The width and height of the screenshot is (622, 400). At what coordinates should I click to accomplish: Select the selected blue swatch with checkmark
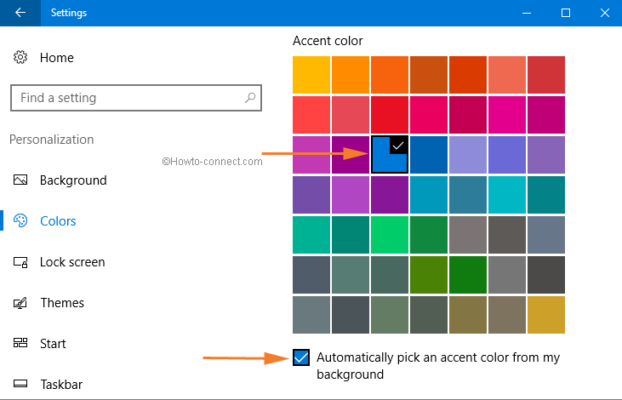(x=390, y=155)
